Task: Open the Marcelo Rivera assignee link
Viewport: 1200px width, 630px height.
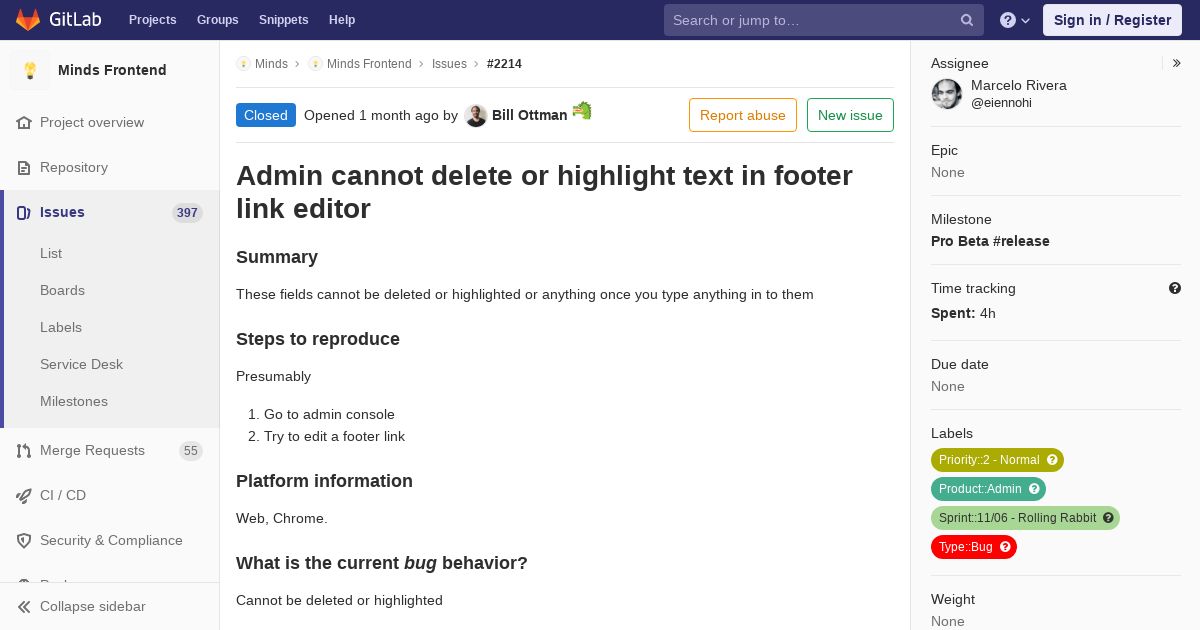Action: pyautogui.click(x=1019, y=85)
